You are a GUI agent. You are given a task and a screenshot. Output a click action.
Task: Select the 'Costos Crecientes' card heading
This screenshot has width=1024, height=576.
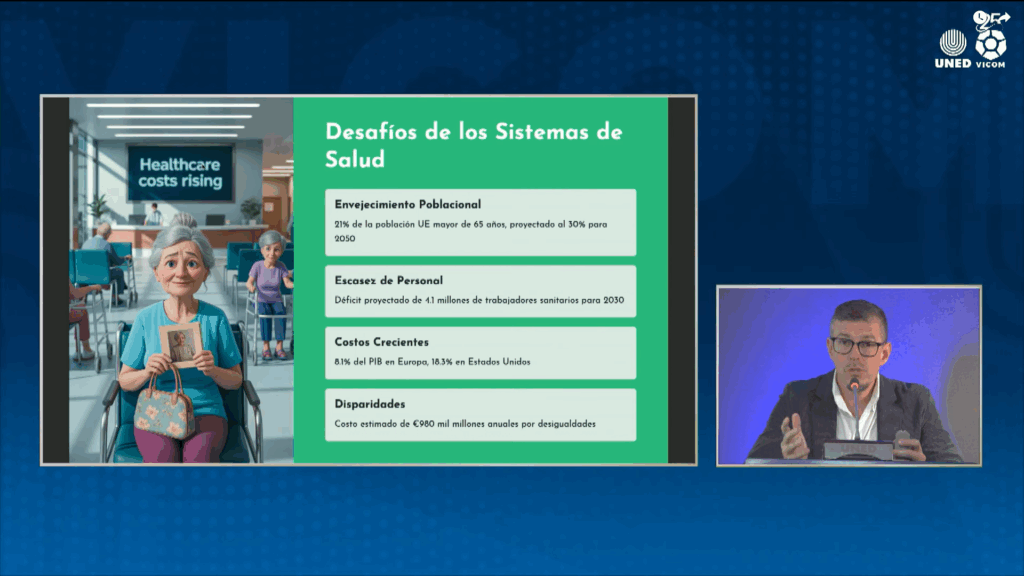tap(383, 342)
